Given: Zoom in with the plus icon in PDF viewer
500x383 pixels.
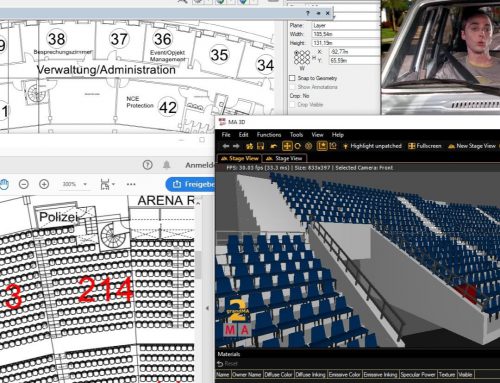Looking at the screenshot, I should [x=44, y=184].
